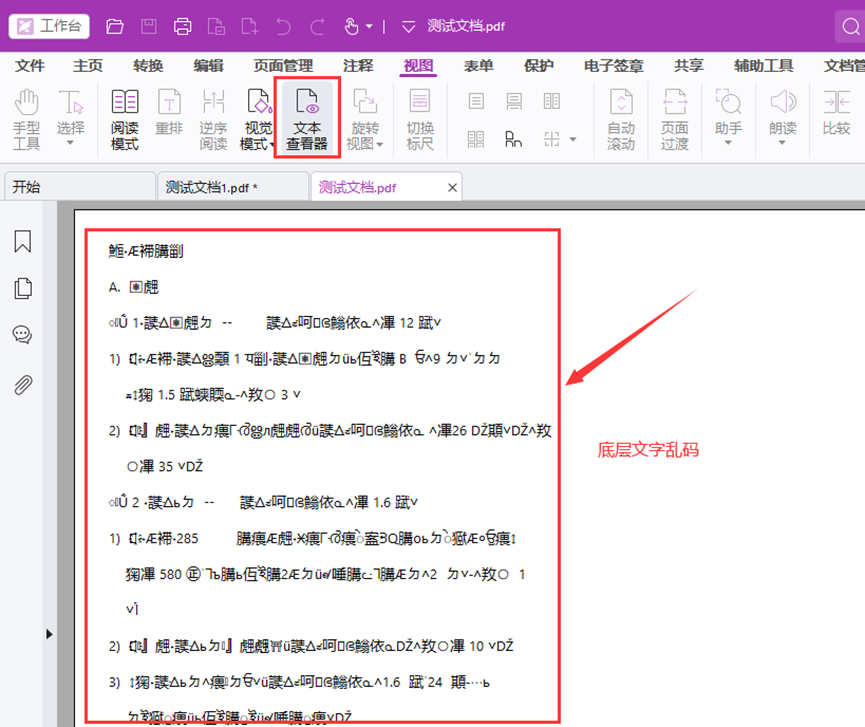Expand the quick access customize dropdown arrow
865x727 pixels.
[x=407, y=26]
